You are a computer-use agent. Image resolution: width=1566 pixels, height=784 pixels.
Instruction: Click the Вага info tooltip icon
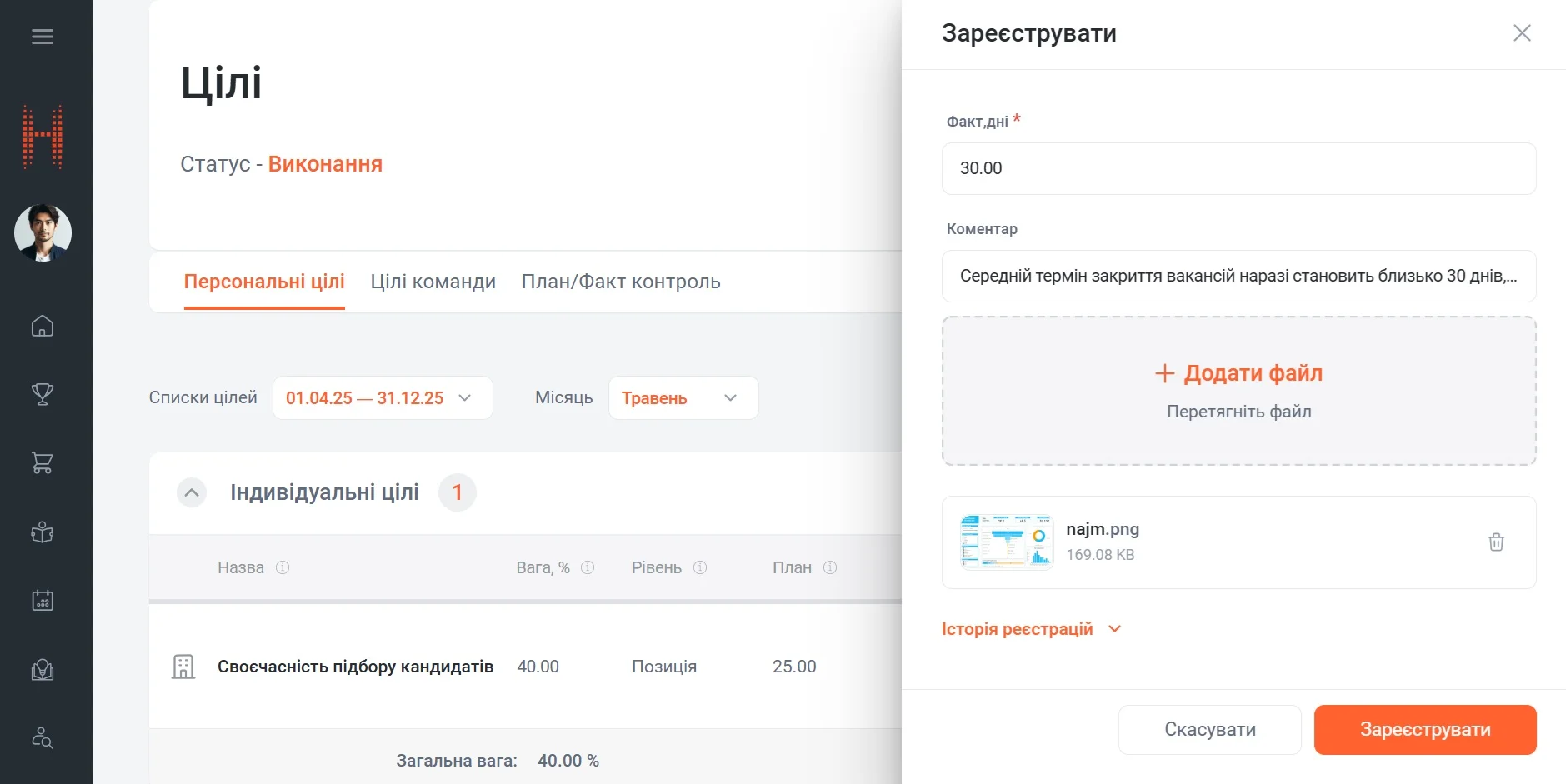point(588,567)
